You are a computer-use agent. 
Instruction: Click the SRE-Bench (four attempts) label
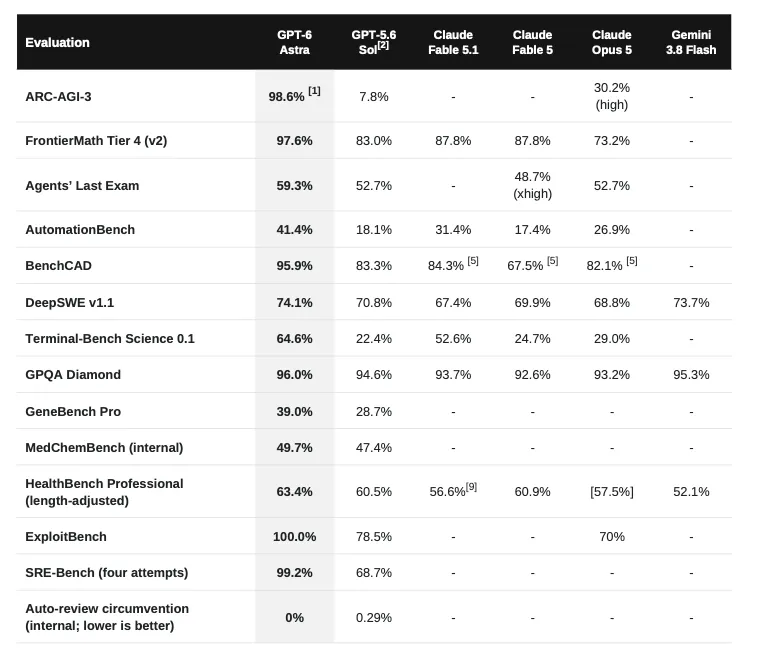point(107,572)
